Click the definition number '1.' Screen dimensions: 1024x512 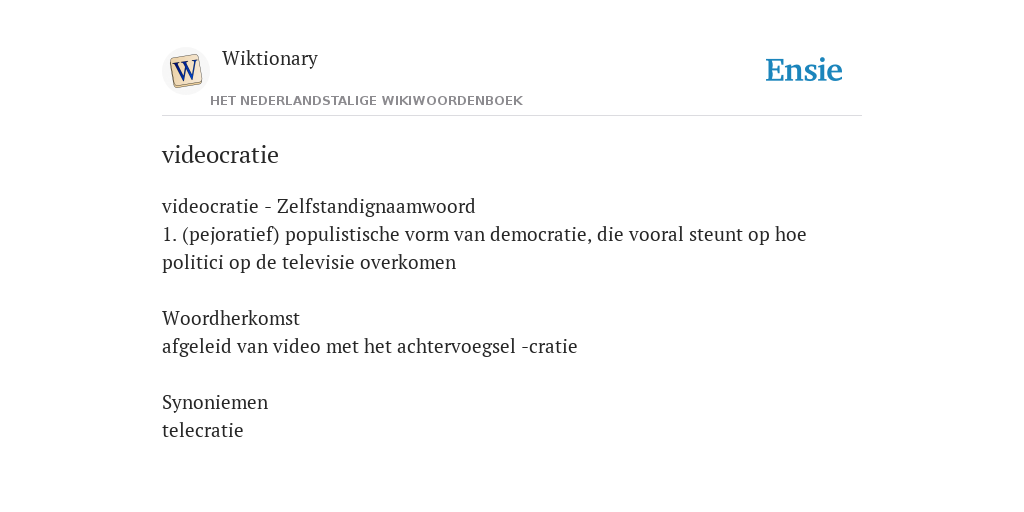169,234
